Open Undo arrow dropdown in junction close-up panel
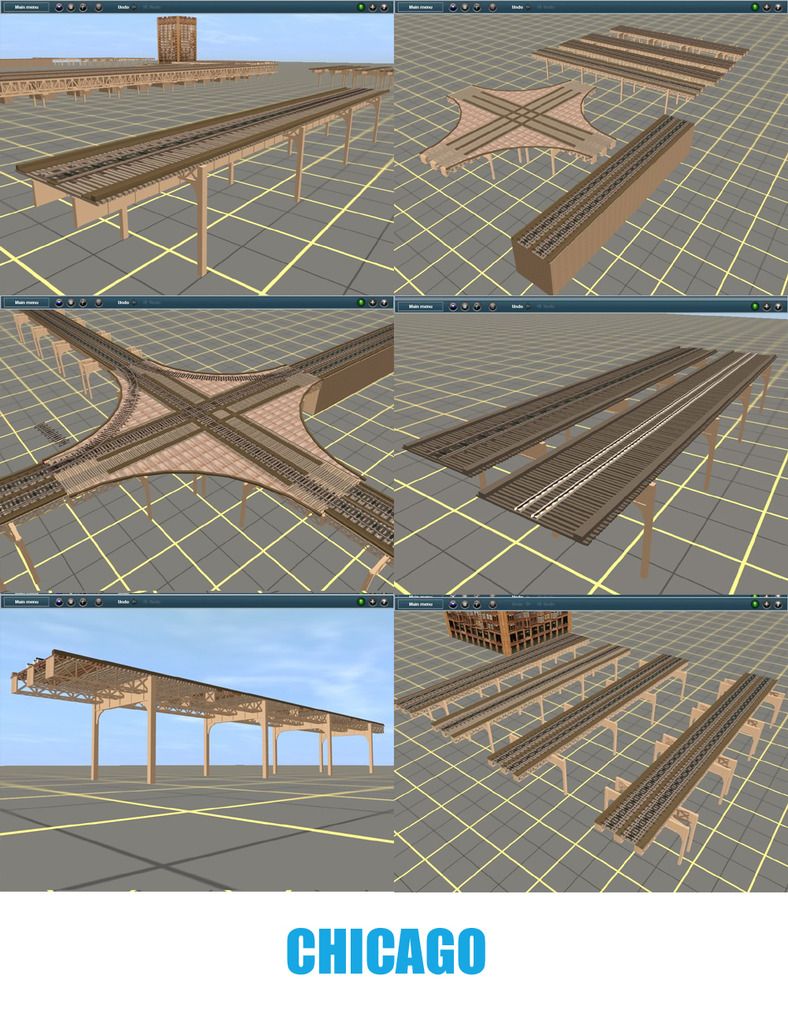 134,303
